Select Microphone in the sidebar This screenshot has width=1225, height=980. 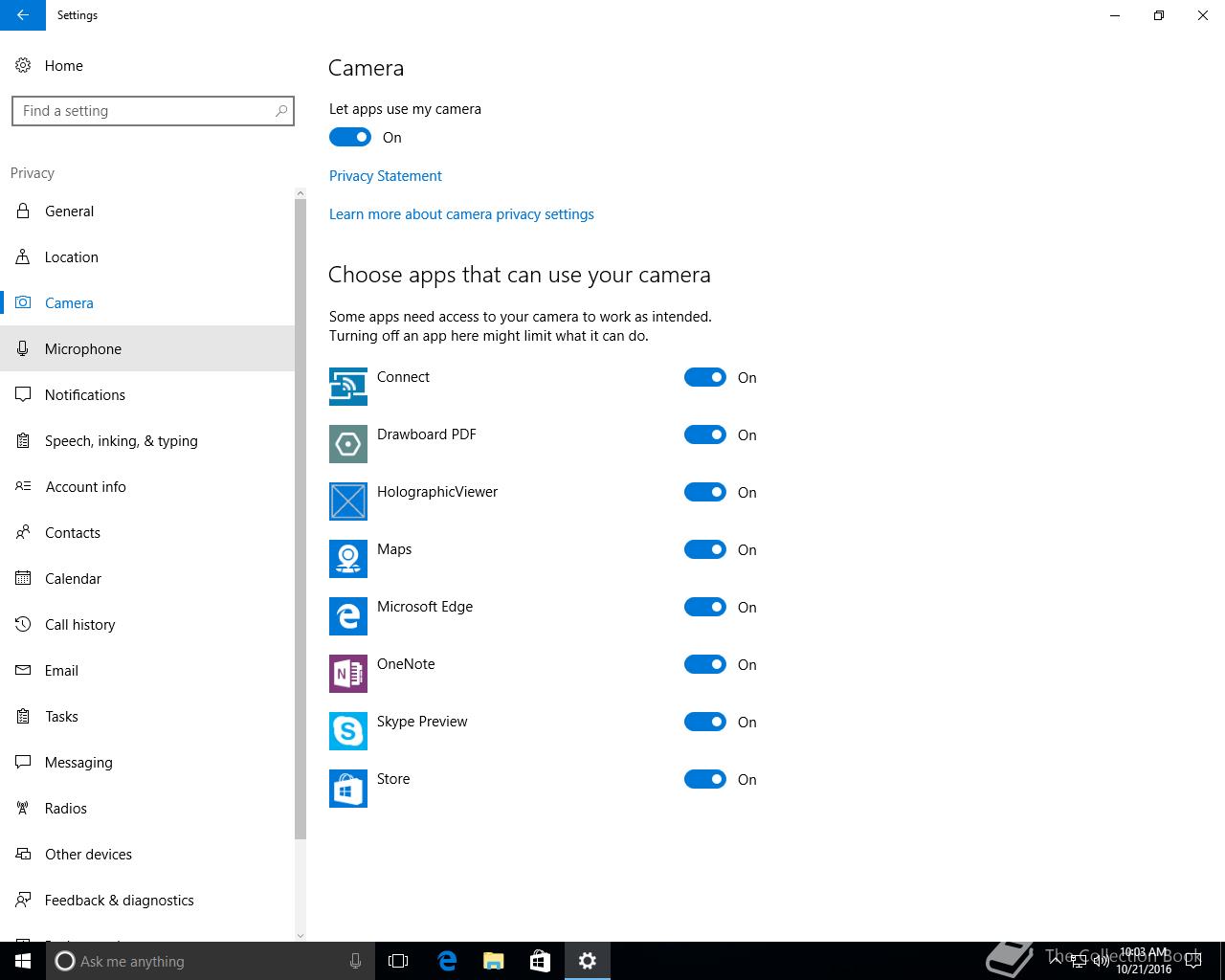point(147,348)
